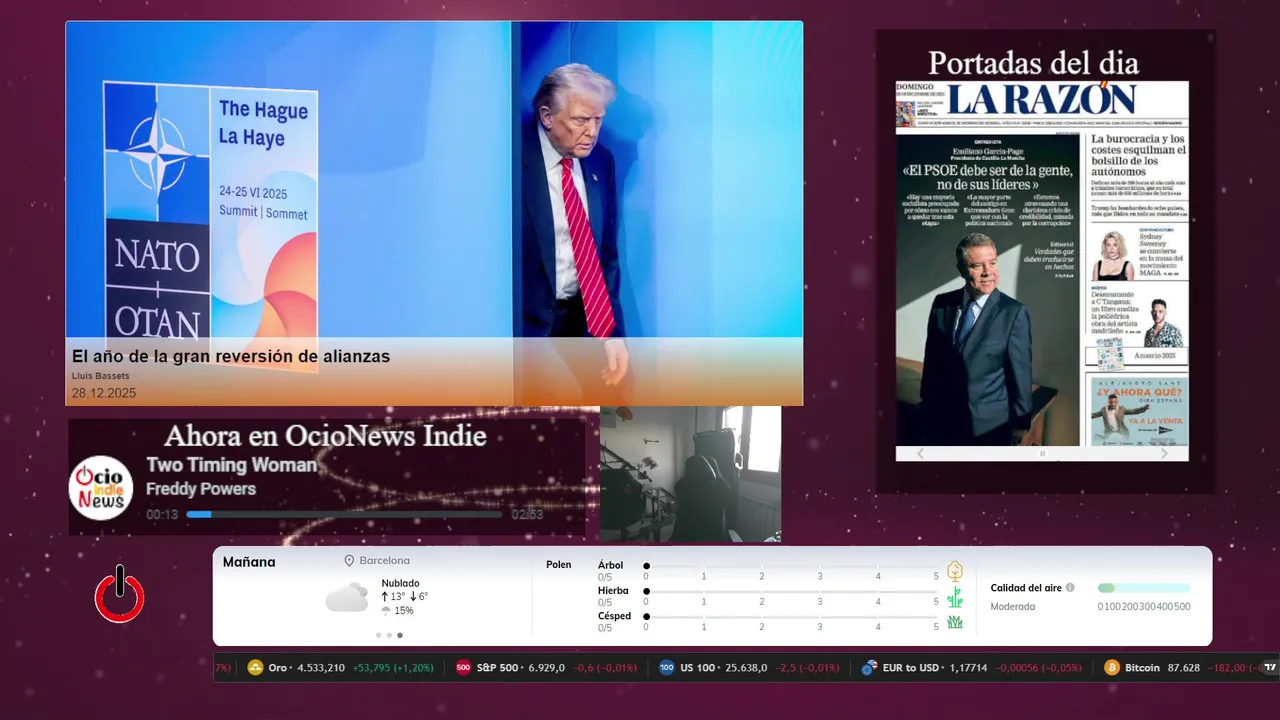The width and height of the screenshot is (1280, 720).
Task: Click the Barcelona location pin icon
Action: pyautogui.click(x=350, y=561)
